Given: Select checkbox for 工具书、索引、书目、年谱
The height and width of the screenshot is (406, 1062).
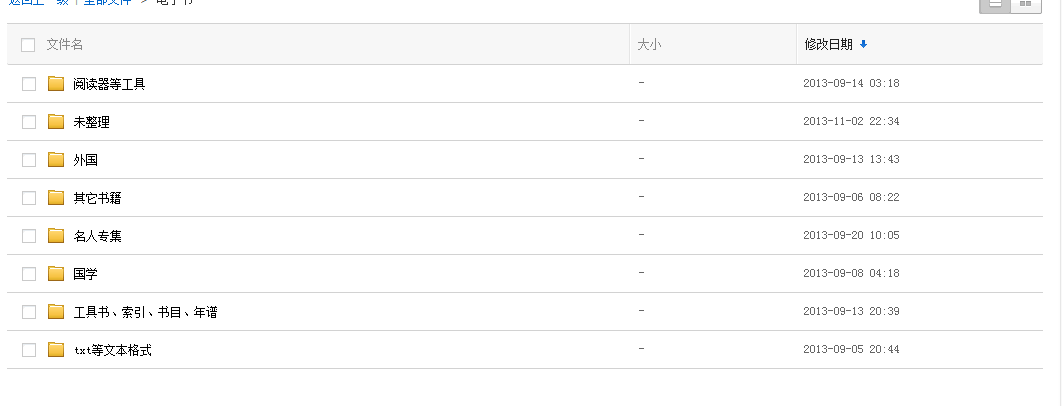Looking at the screenshot, I should (x=28, y=312).
